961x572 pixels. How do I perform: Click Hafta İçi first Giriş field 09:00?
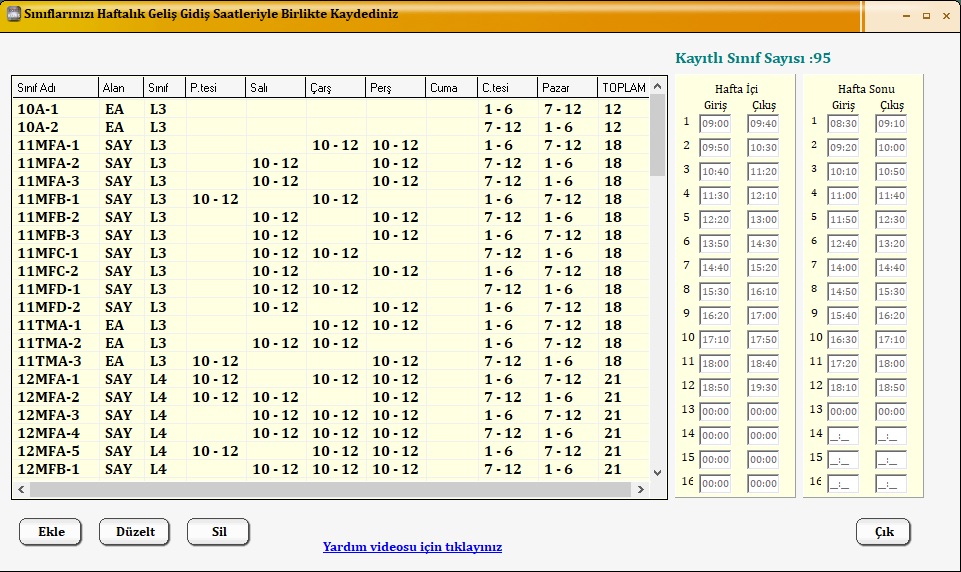click(715, 124)
